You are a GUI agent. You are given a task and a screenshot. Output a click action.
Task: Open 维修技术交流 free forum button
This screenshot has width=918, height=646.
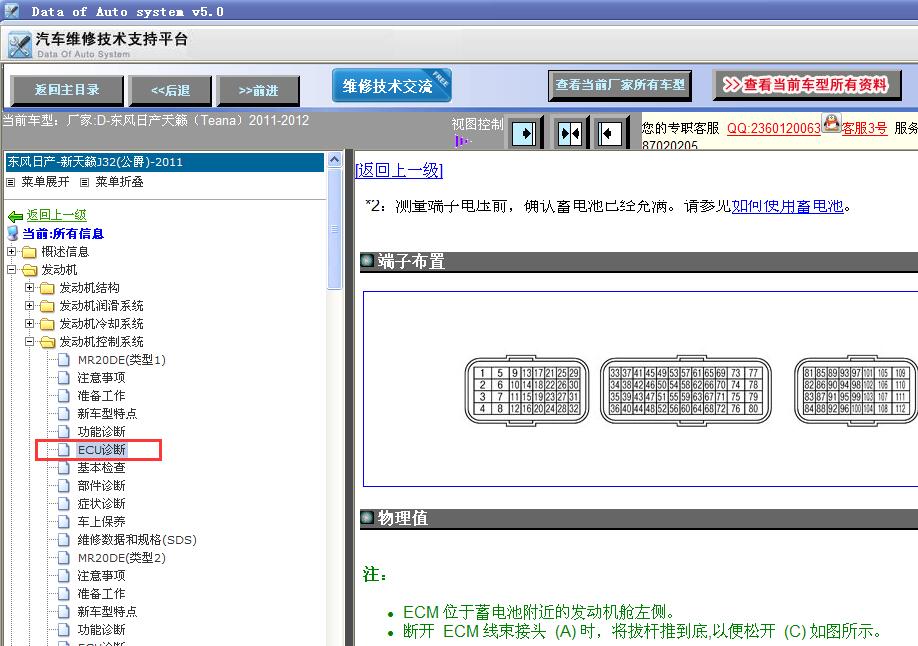(x=391, y=86)
